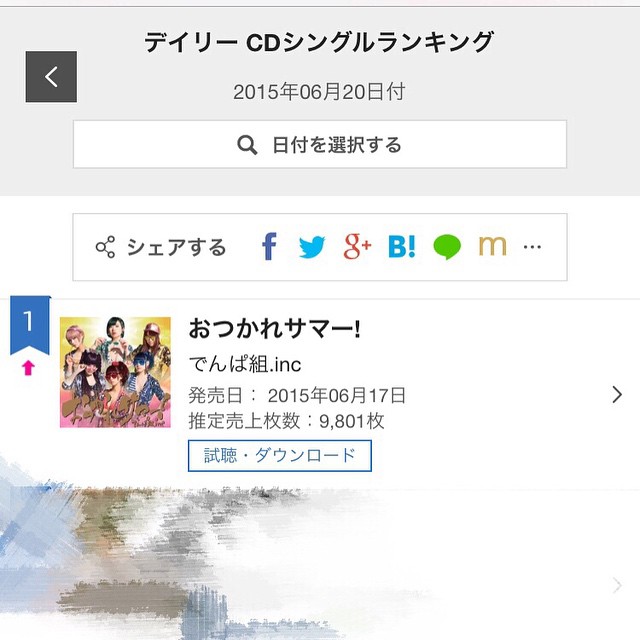
Task: Open 日付を選択する date picker
Action: tap(320, 145)
